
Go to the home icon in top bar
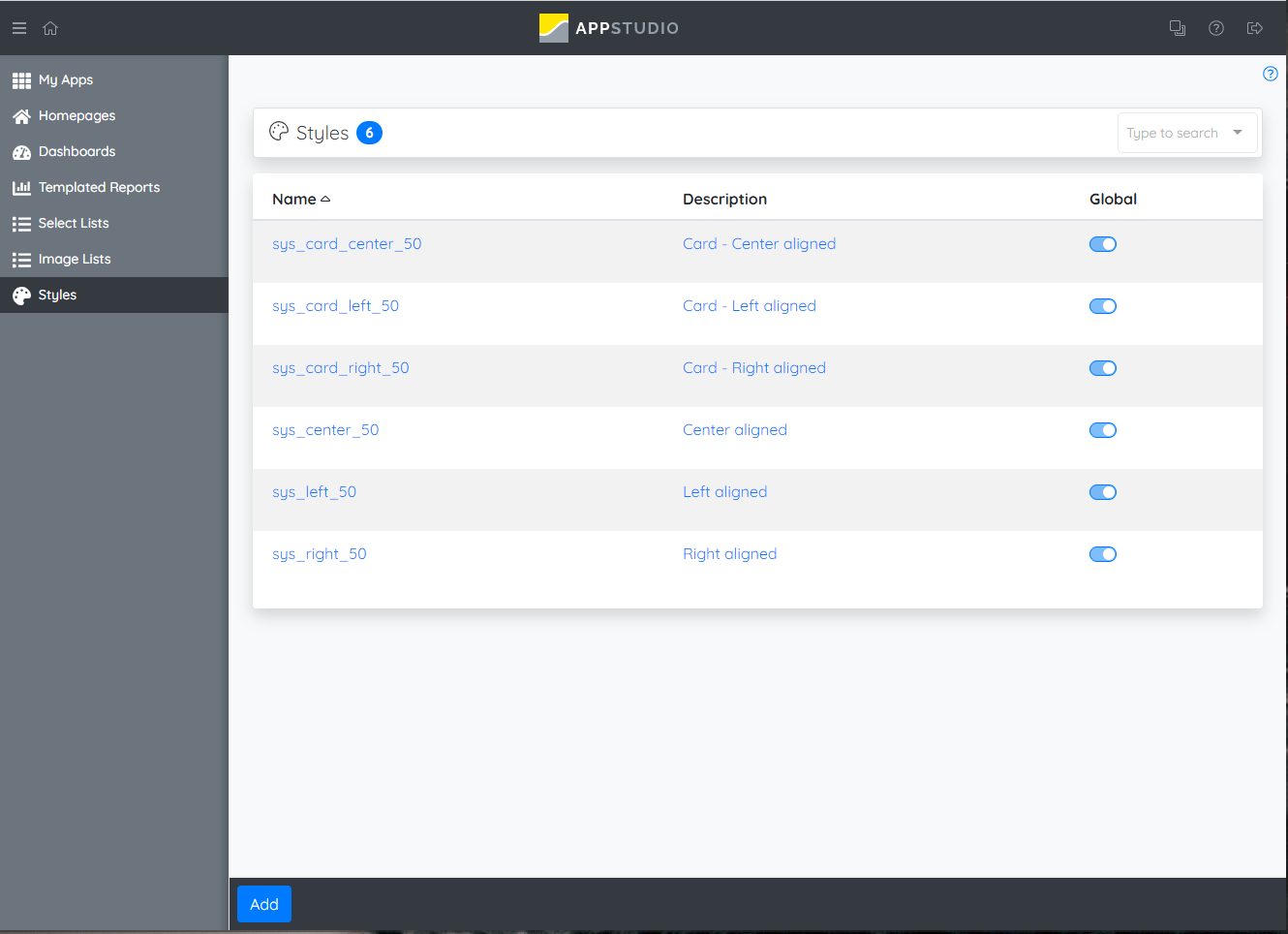click(50, 28)
